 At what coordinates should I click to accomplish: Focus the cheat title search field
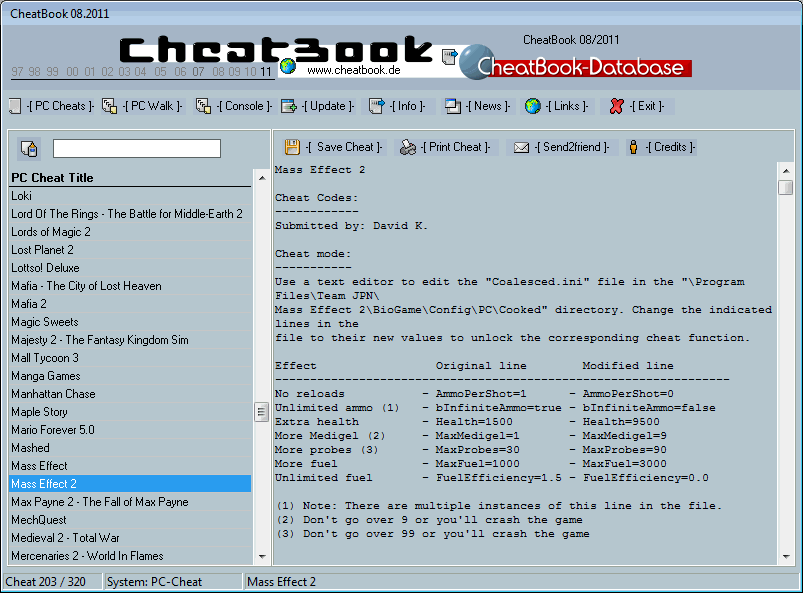click(137, 149)
